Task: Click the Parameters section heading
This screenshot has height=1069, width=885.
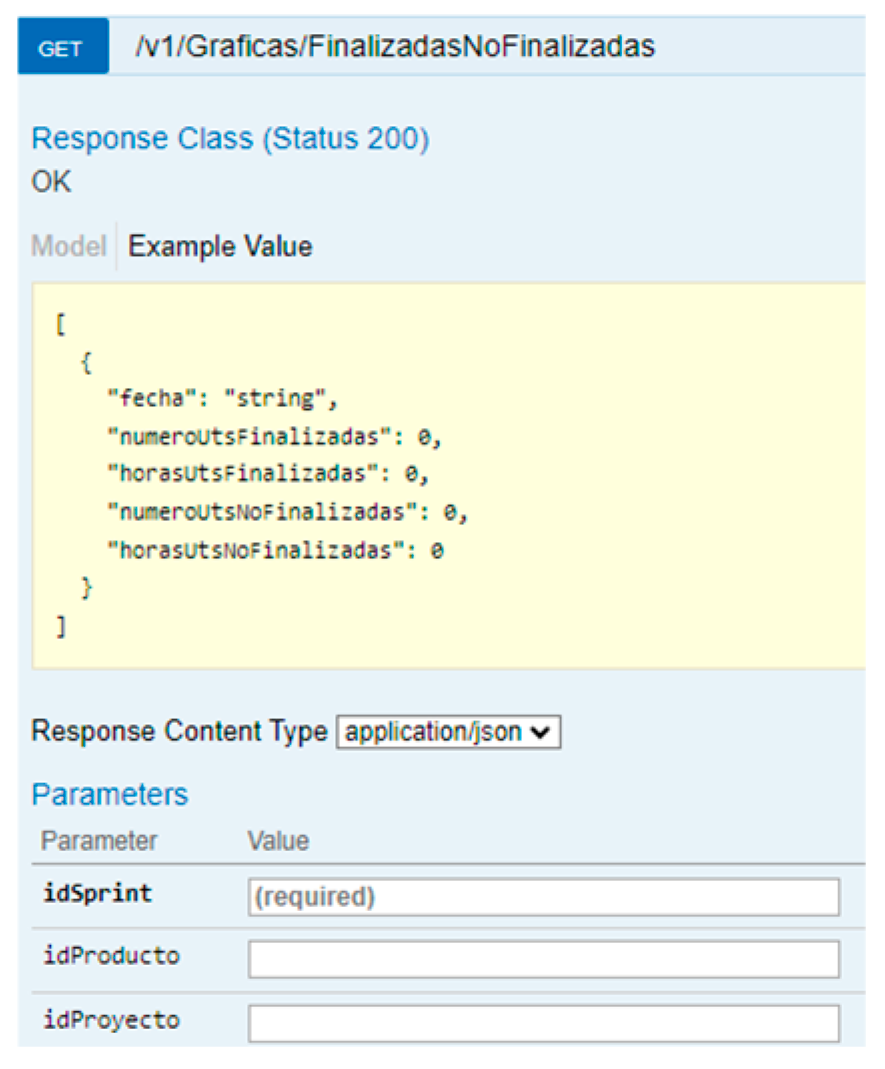Action: click(110, 794)
